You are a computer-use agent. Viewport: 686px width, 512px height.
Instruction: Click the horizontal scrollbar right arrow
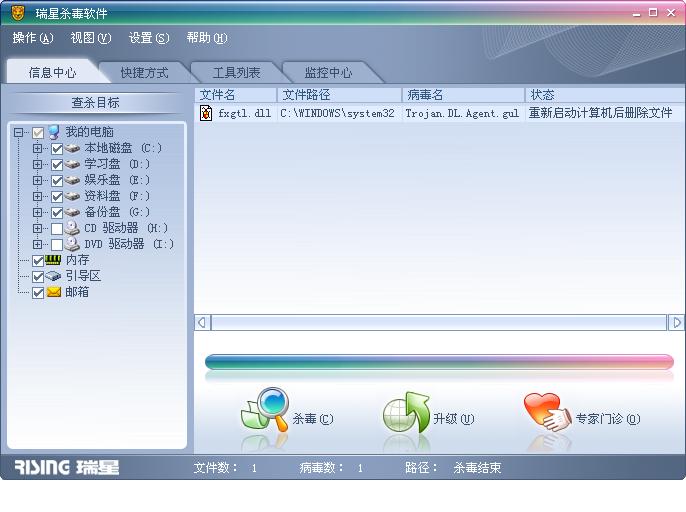[676, 323]
